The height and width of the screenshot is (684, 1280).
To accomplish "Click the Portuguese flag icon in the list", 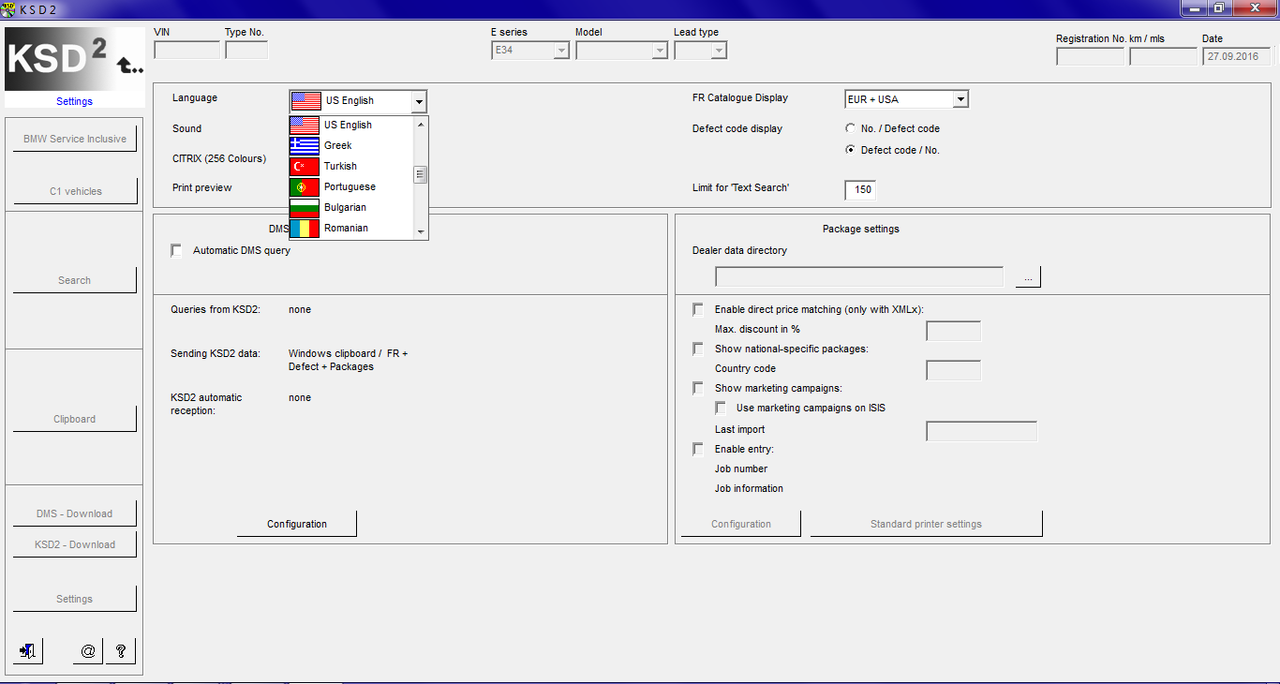I will tap(305, 187).
